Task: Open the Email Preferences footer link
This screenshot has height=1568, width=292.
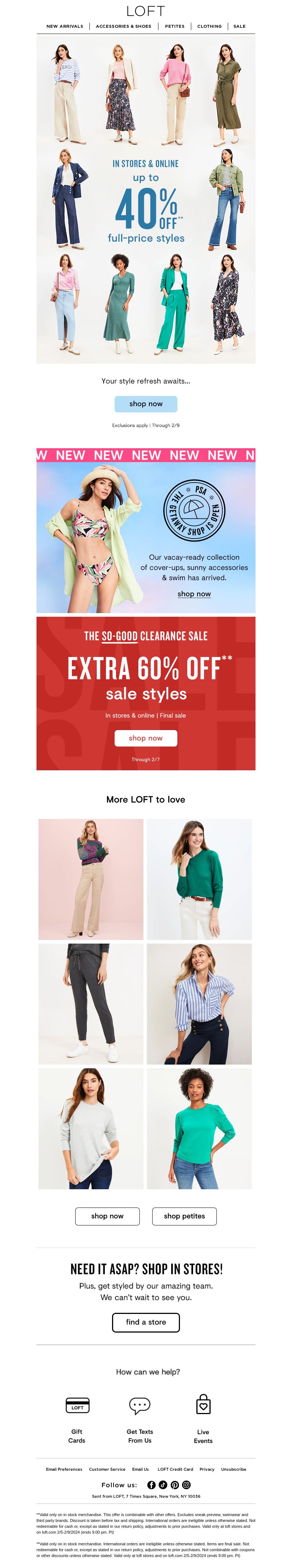Action: [64, 1469]
